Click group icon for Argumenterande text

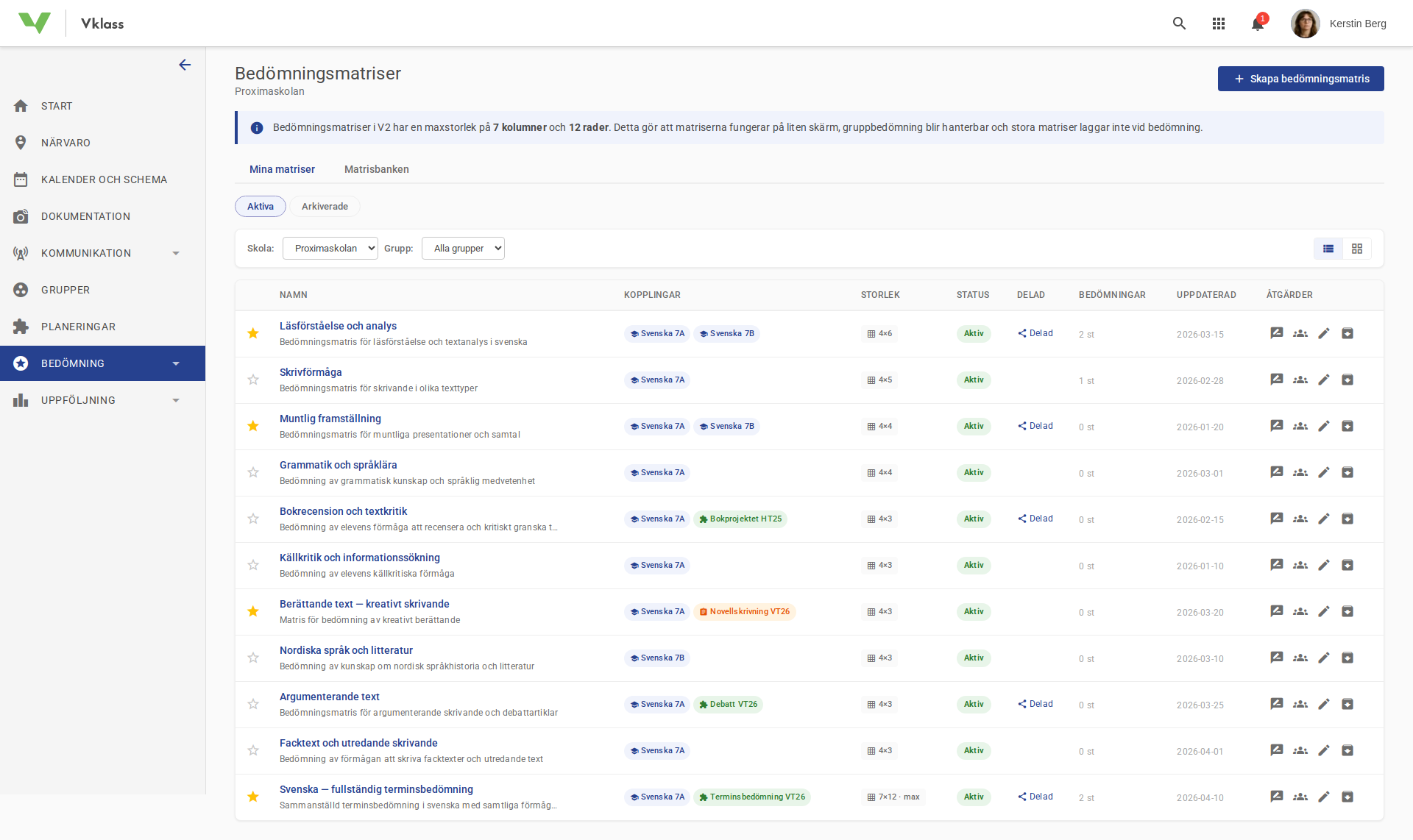pos(1300,704)
